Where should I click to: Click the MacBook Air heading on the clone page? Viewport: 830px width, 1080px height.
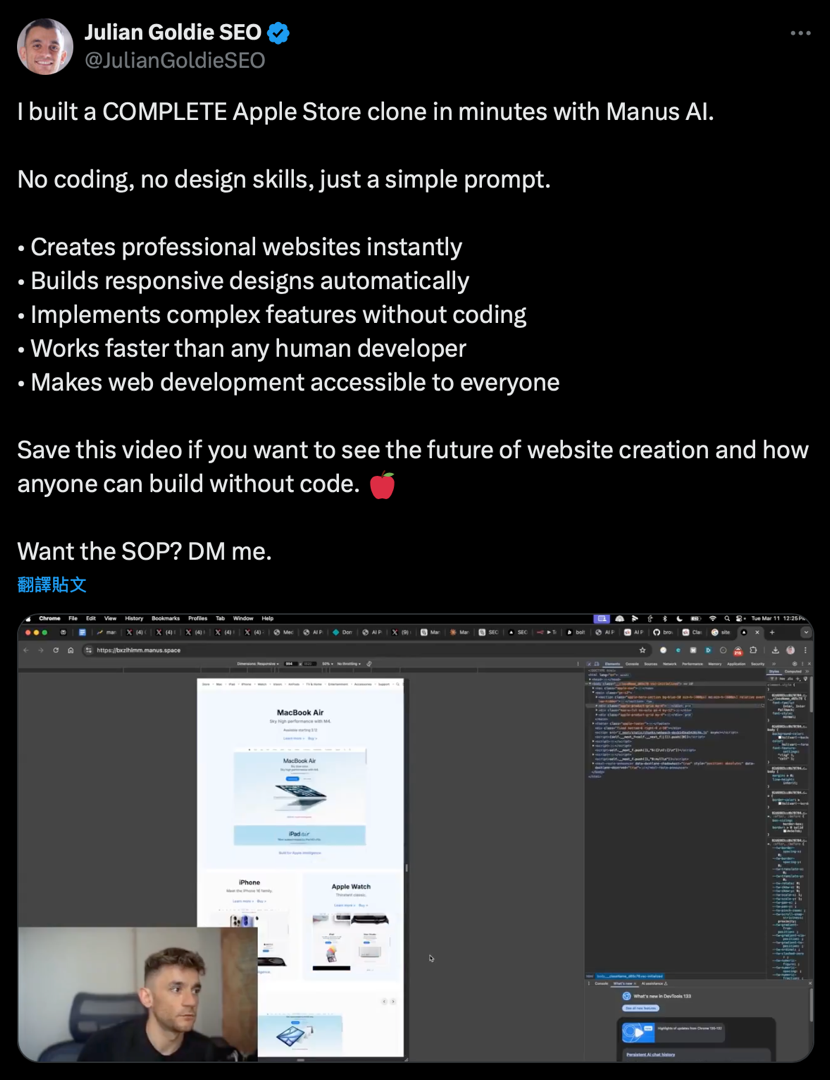(x=300, y=712)
